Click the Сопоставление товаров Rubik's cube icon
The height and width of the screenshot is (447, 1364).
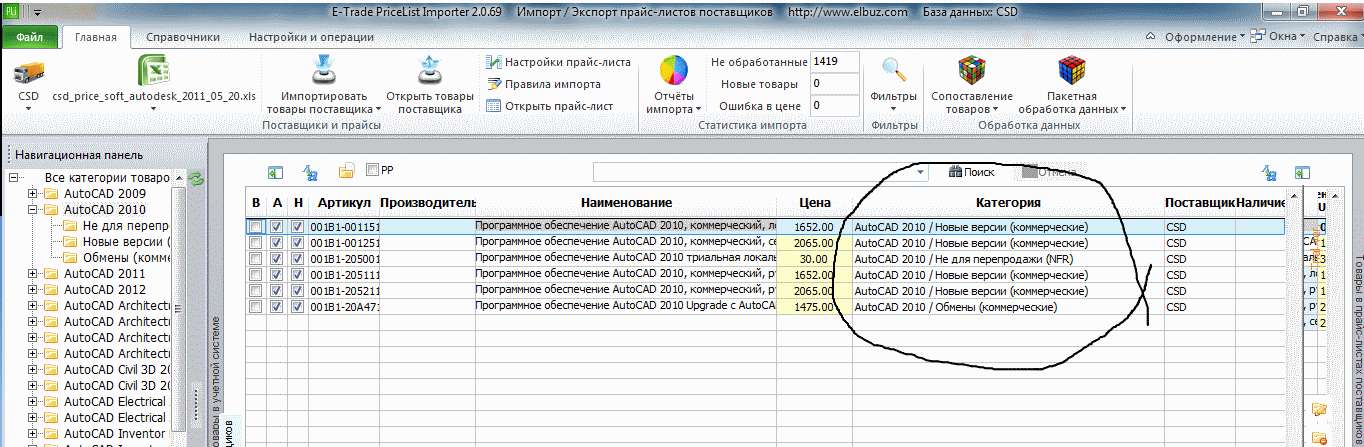(970, 71)
